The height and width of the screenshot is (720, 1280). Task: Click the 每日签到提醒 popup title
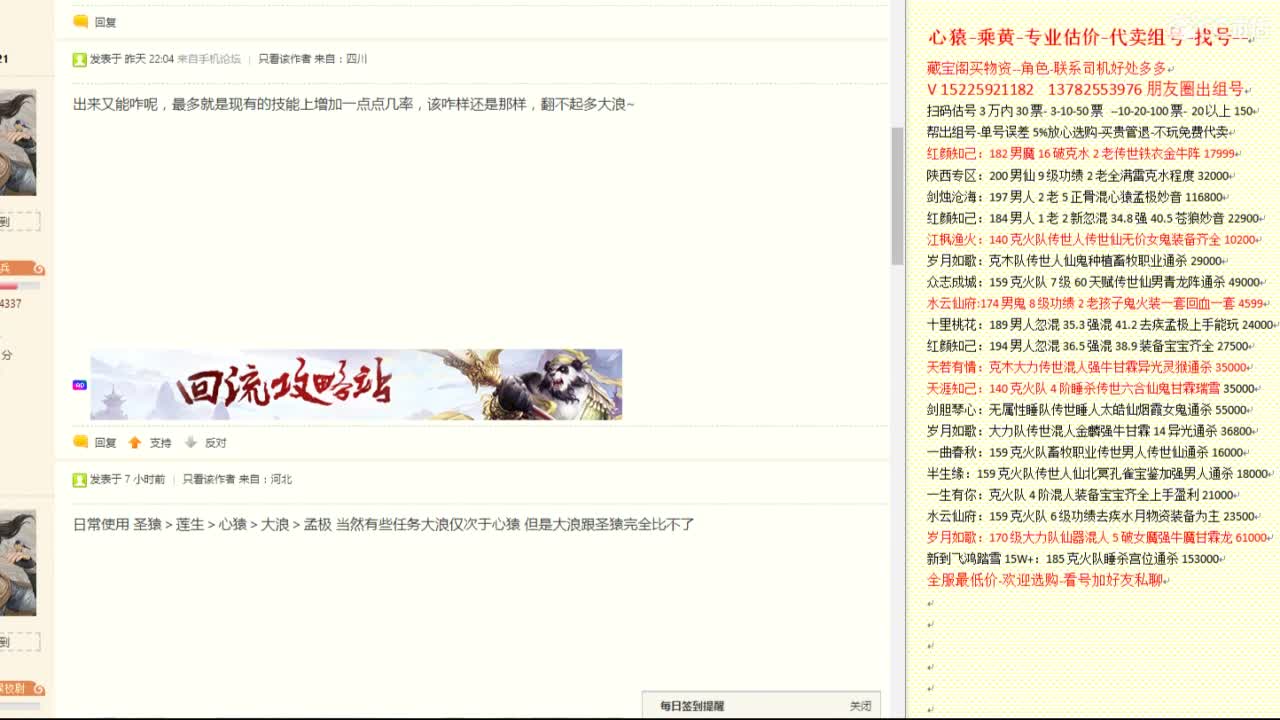[692, 706]
